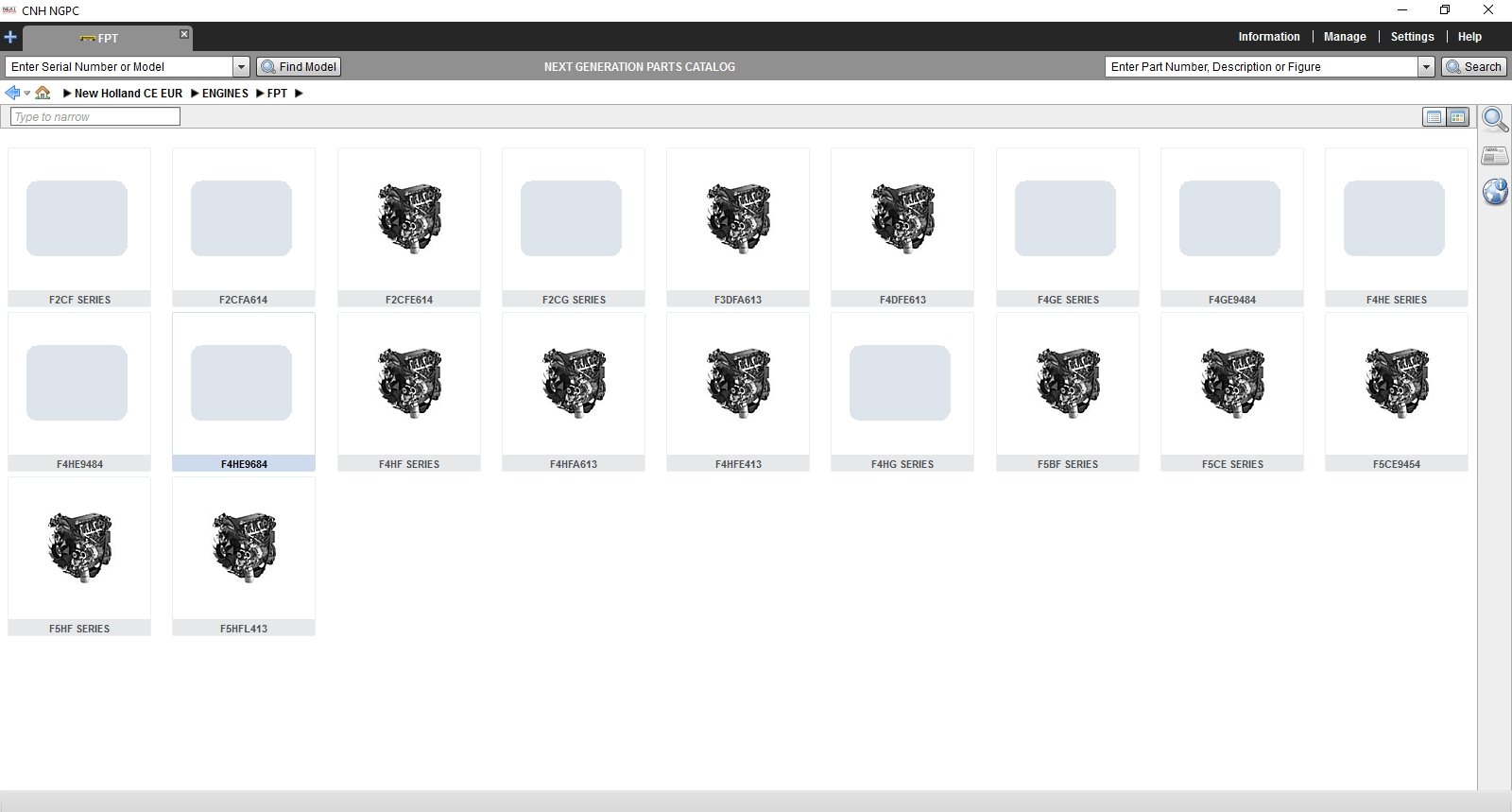The image size is (1512, 812).
Task: Open the Information menu
Action: pos(1269,37)
